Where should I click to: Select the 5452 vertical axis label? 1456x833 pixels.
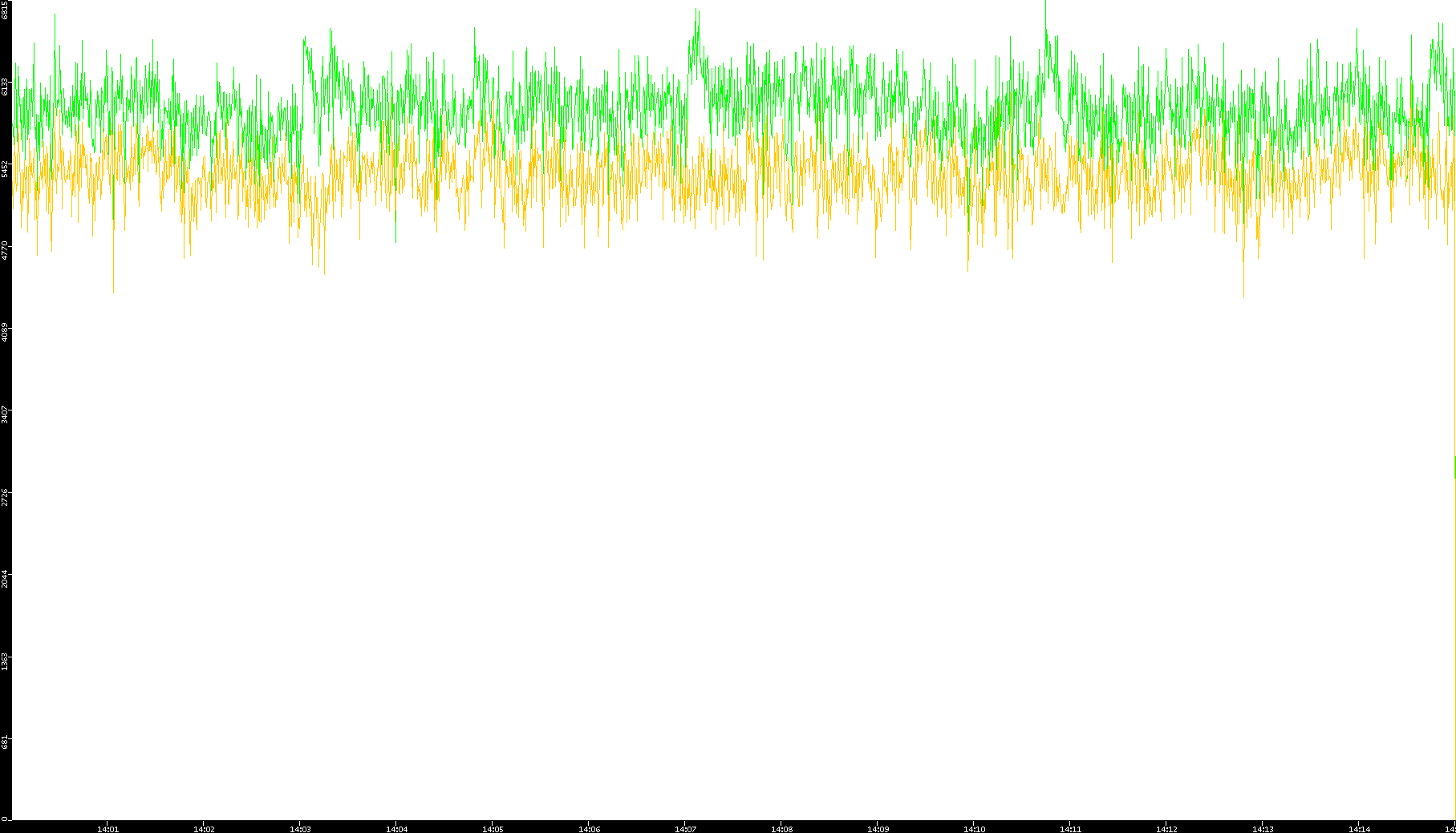coord(5,168)
